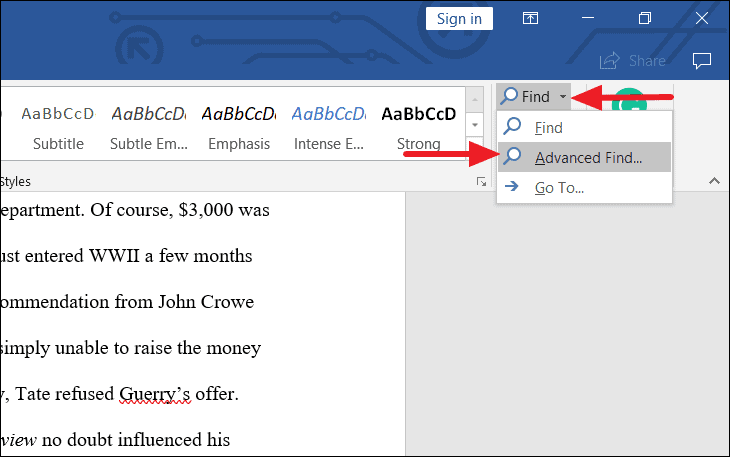Select Advanced Find... menu entry
Image resolution: width=730 pixels, height=457 pixels.
pos(584,157)
